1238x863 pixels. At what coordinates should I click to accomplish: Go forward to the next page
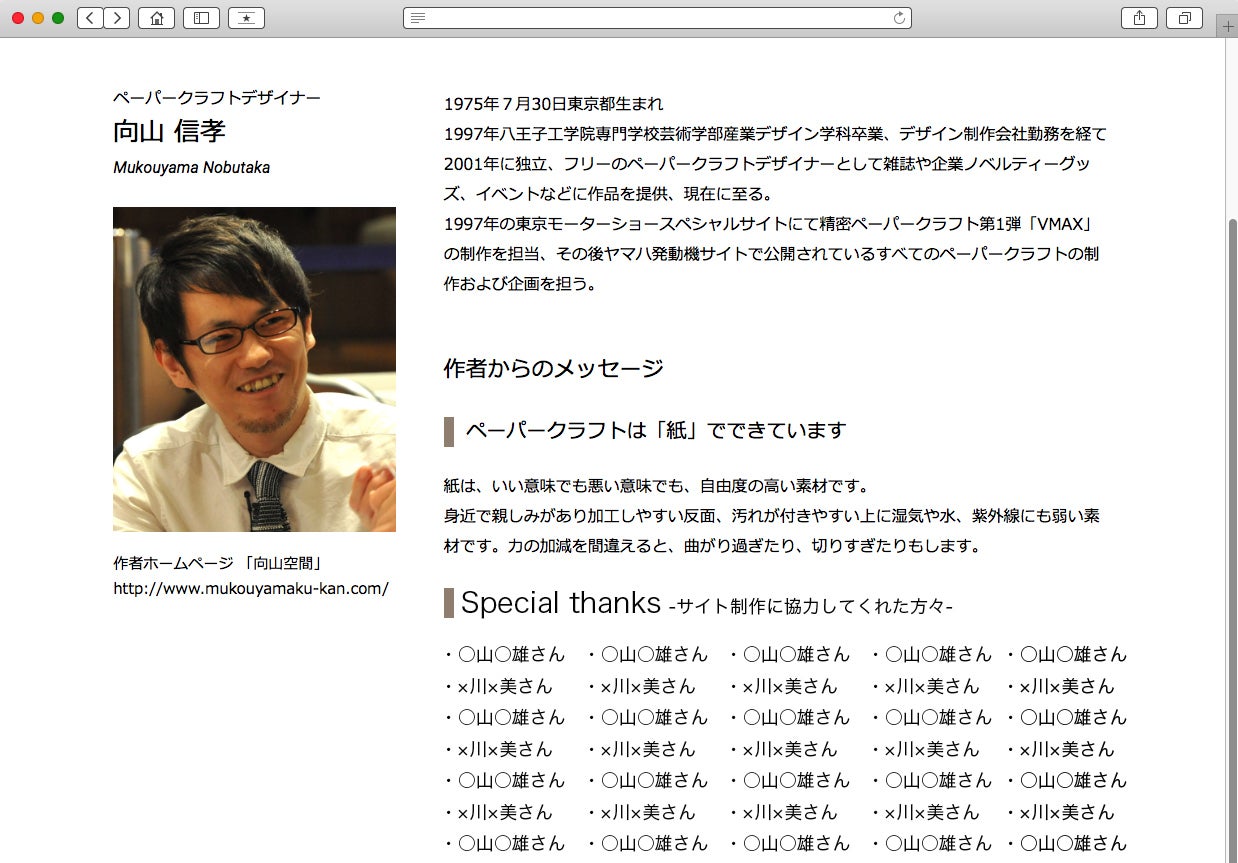pos(117,18)
